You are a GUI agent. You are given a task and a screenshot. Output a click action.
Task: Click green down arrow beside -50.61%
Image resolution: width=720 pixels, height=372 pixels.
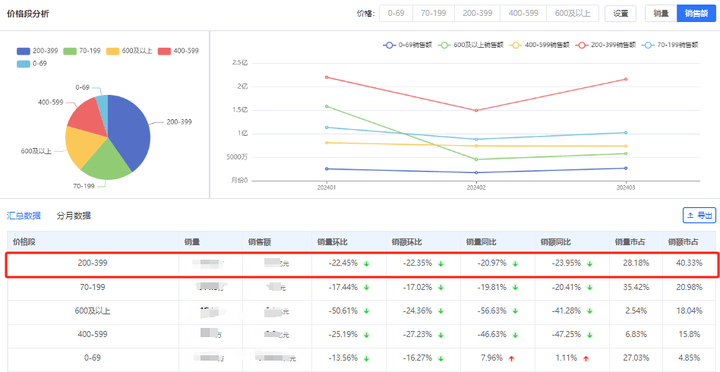366,311
